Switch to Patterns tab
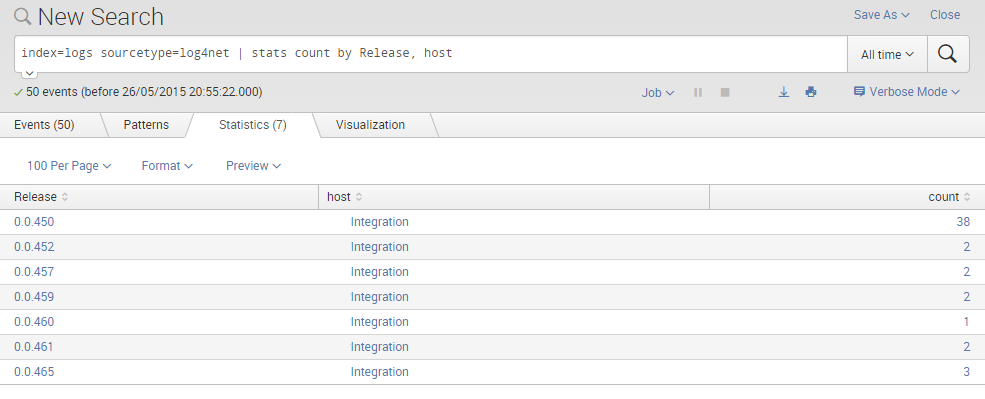The height and width of the screenshot is (399, 985). point(146,125)
